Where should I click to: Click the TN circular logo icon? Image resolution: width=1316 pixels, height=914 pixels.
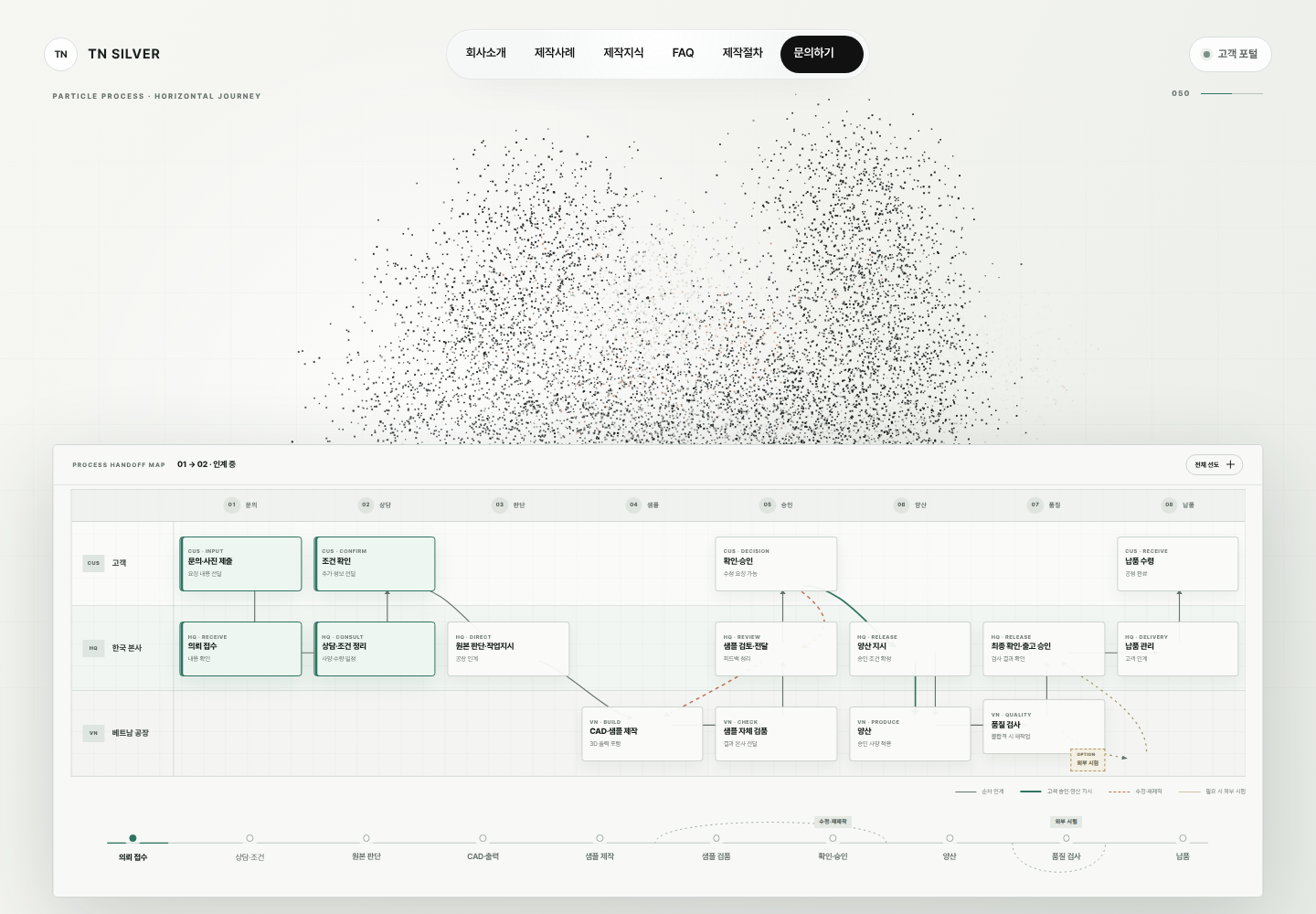[61, 54]
